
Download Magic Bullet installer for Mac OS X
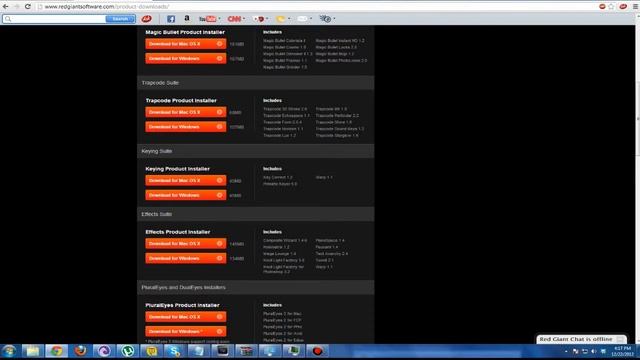click(186, 44)
